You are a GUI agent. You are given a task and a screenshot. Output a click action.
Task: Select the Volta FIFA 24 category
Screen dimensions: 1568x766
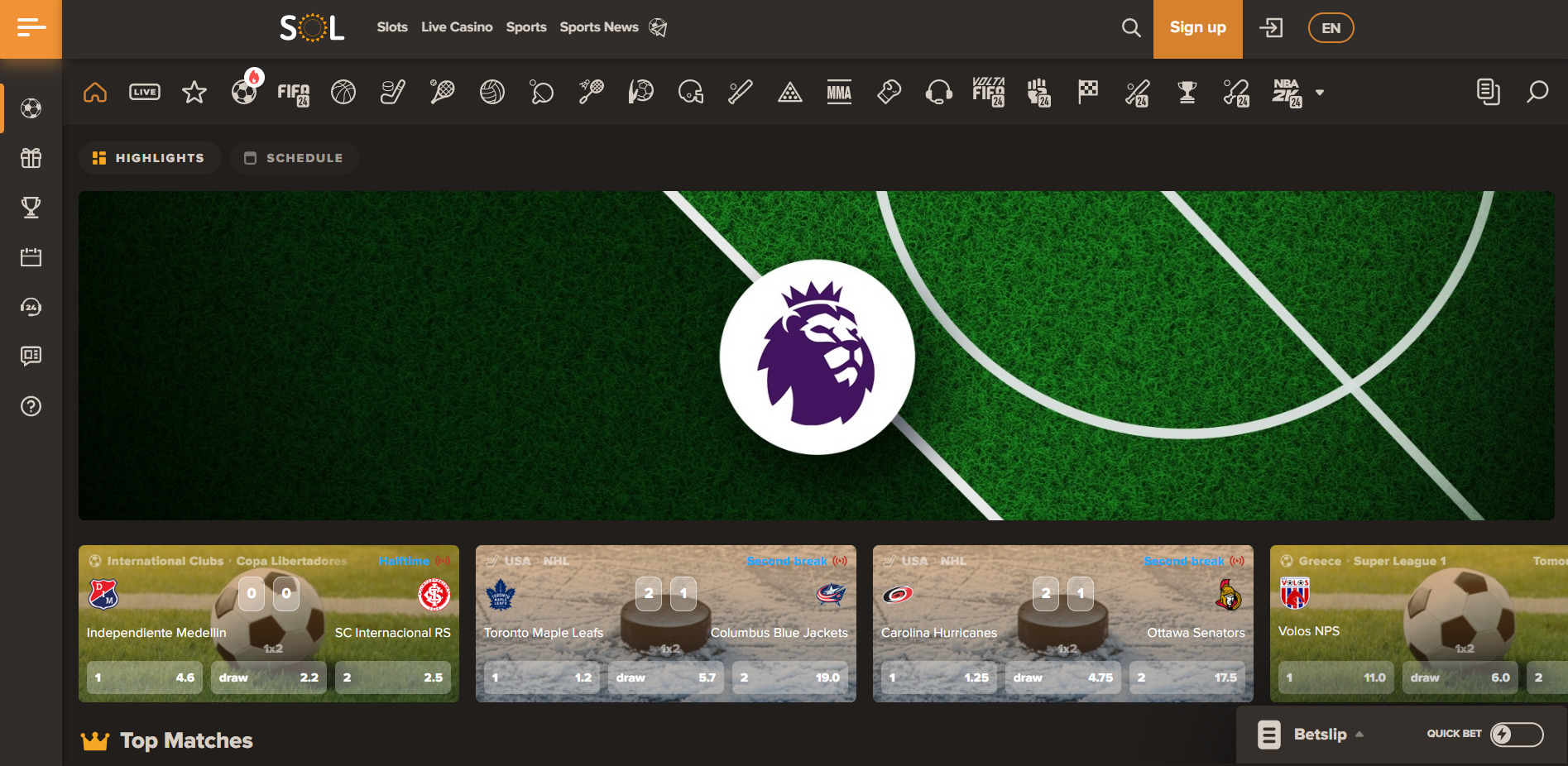coord(989,93)
